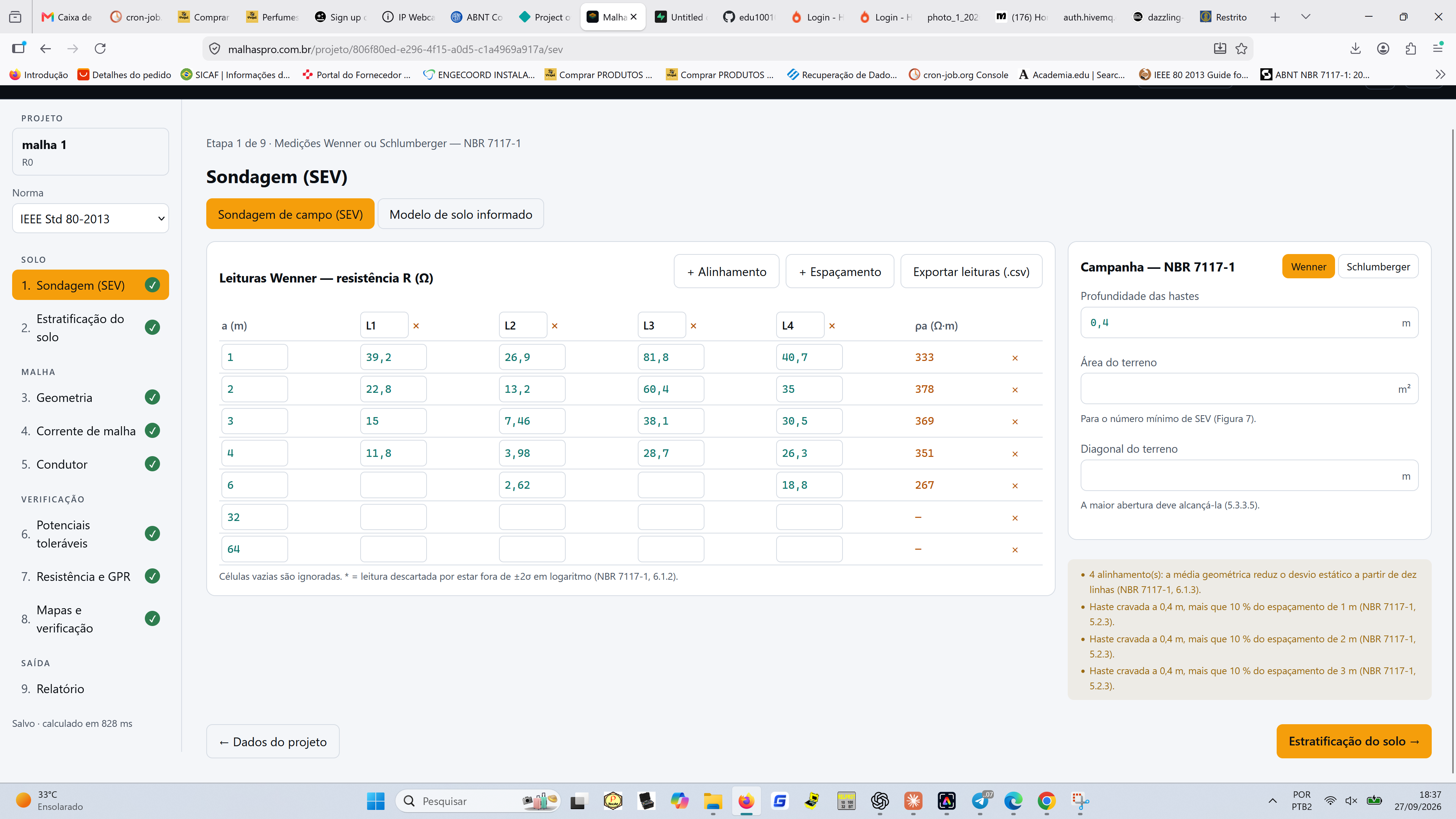1456x819 pixels.
Task: Delete the row with spacing 32
Action: click(1015, 518)
